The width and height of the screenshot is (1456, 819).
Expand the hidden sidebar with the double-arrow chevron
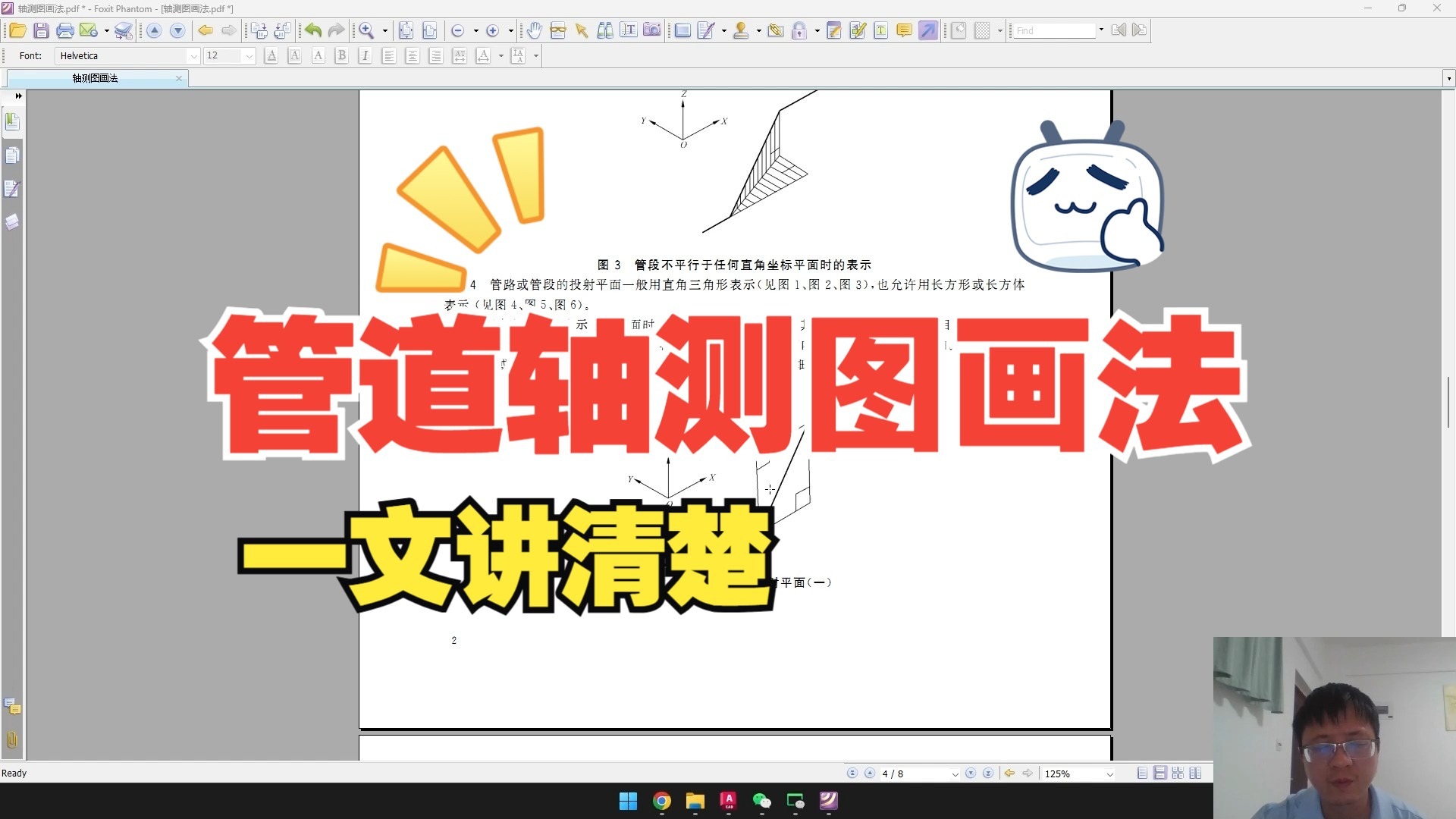pos(17,96)
